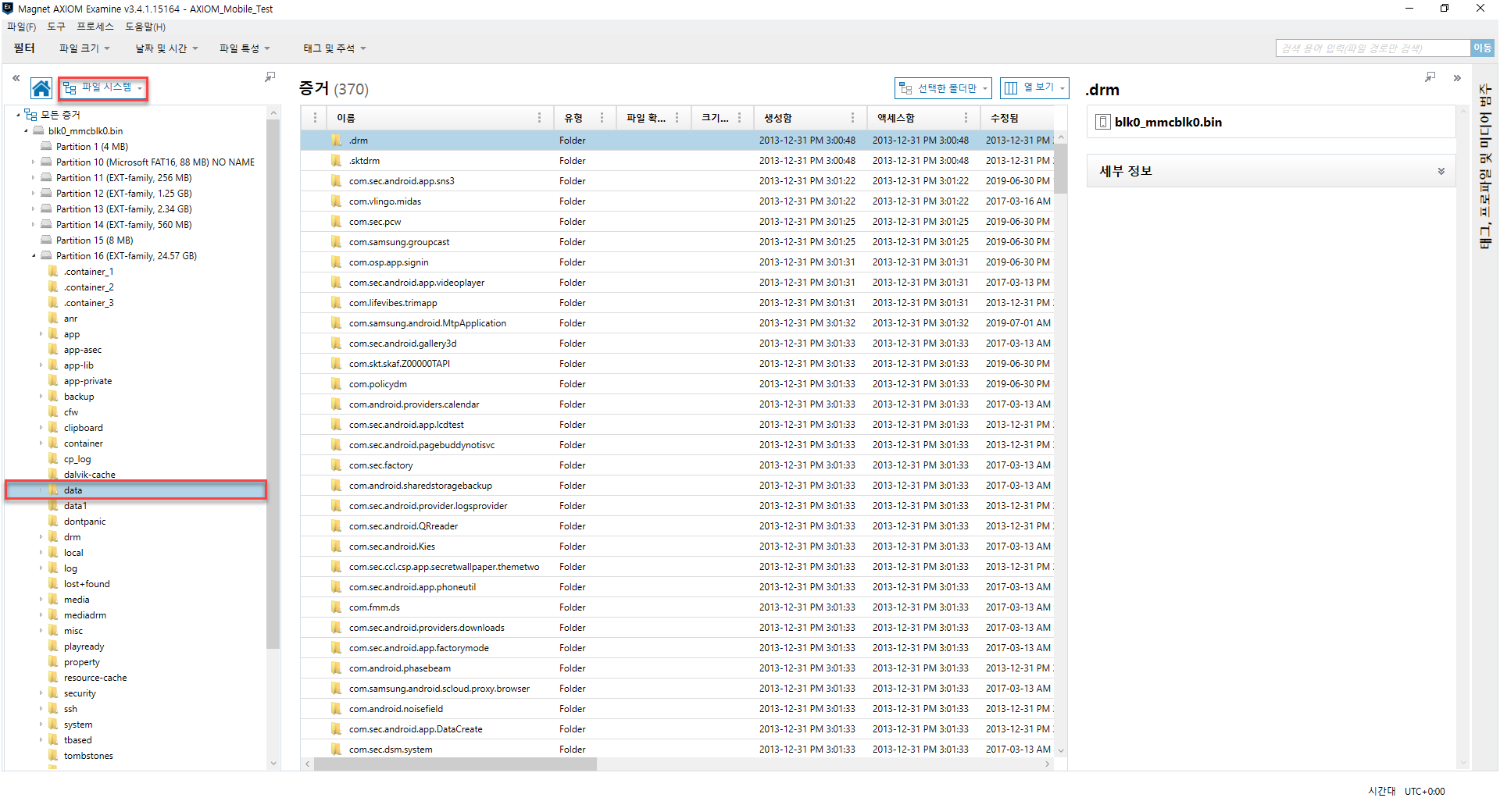Screen dimensions: 1500x812
Task: Click the .sktdrm folder icon
Action: pyautogui.click(x=336, y=161)
